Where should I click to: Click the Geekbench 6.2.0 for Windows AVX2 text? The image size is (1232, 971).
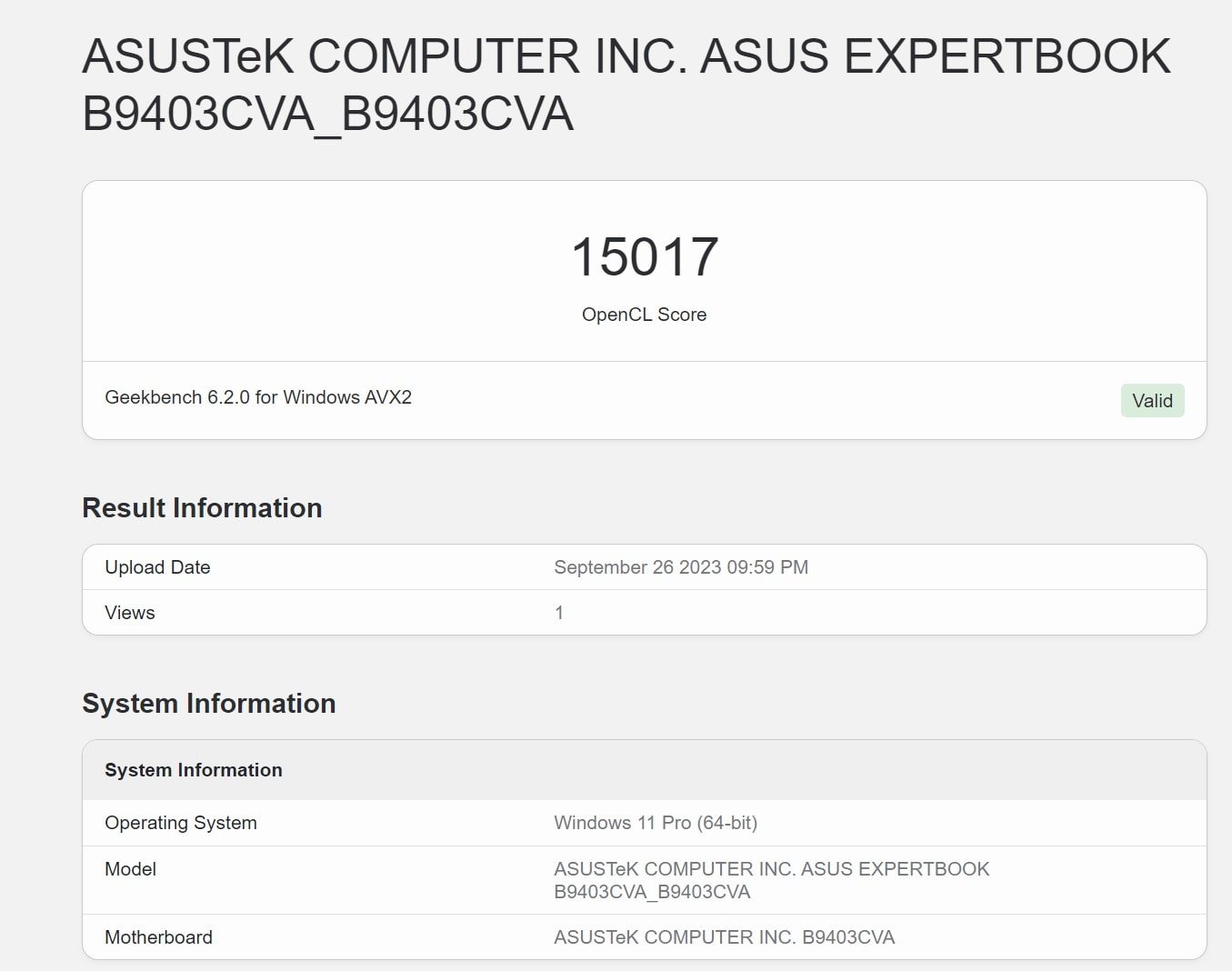(x=258, y=397)
